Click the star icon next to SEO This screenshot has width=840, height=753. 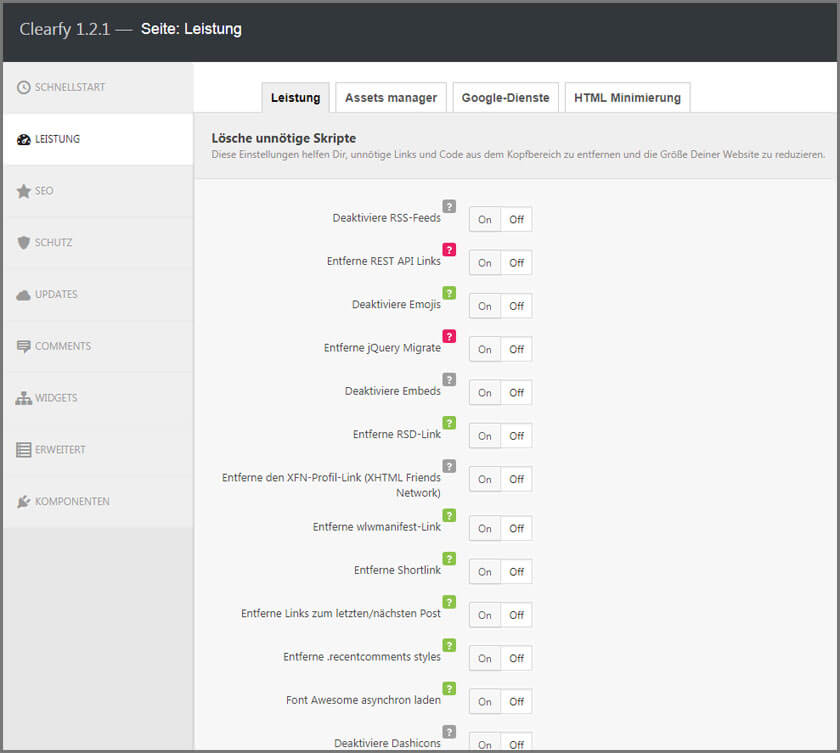[x=24, y=191]
